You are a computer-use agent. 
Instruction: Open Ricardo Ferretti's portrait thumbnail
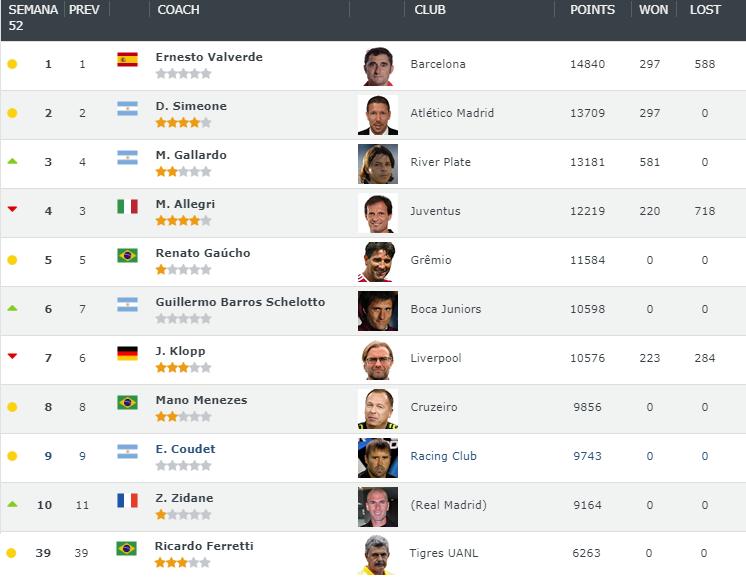click(377, 554)
